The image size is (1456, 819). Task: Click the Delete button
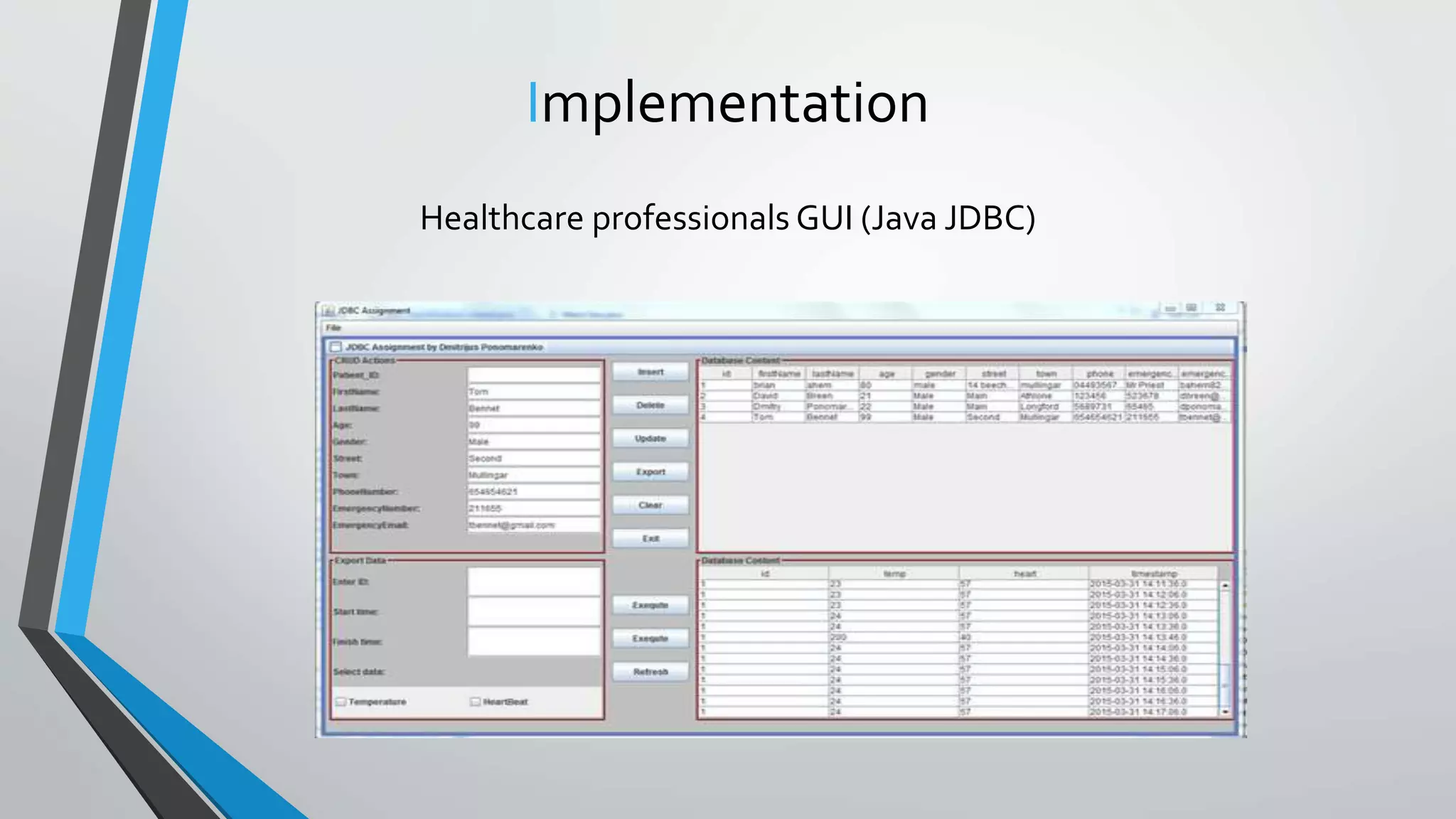[x=651, y=405]
